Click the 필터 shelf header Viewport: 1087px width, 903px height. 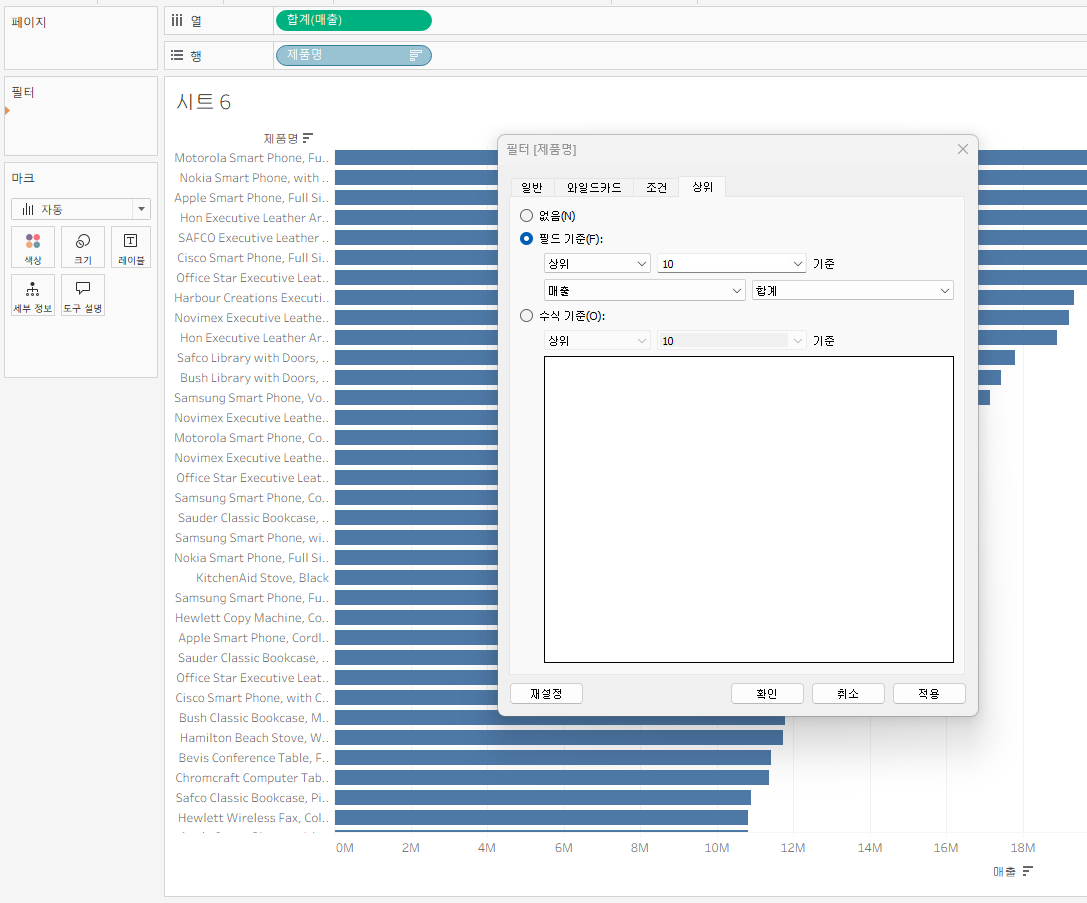click(23, 92)
